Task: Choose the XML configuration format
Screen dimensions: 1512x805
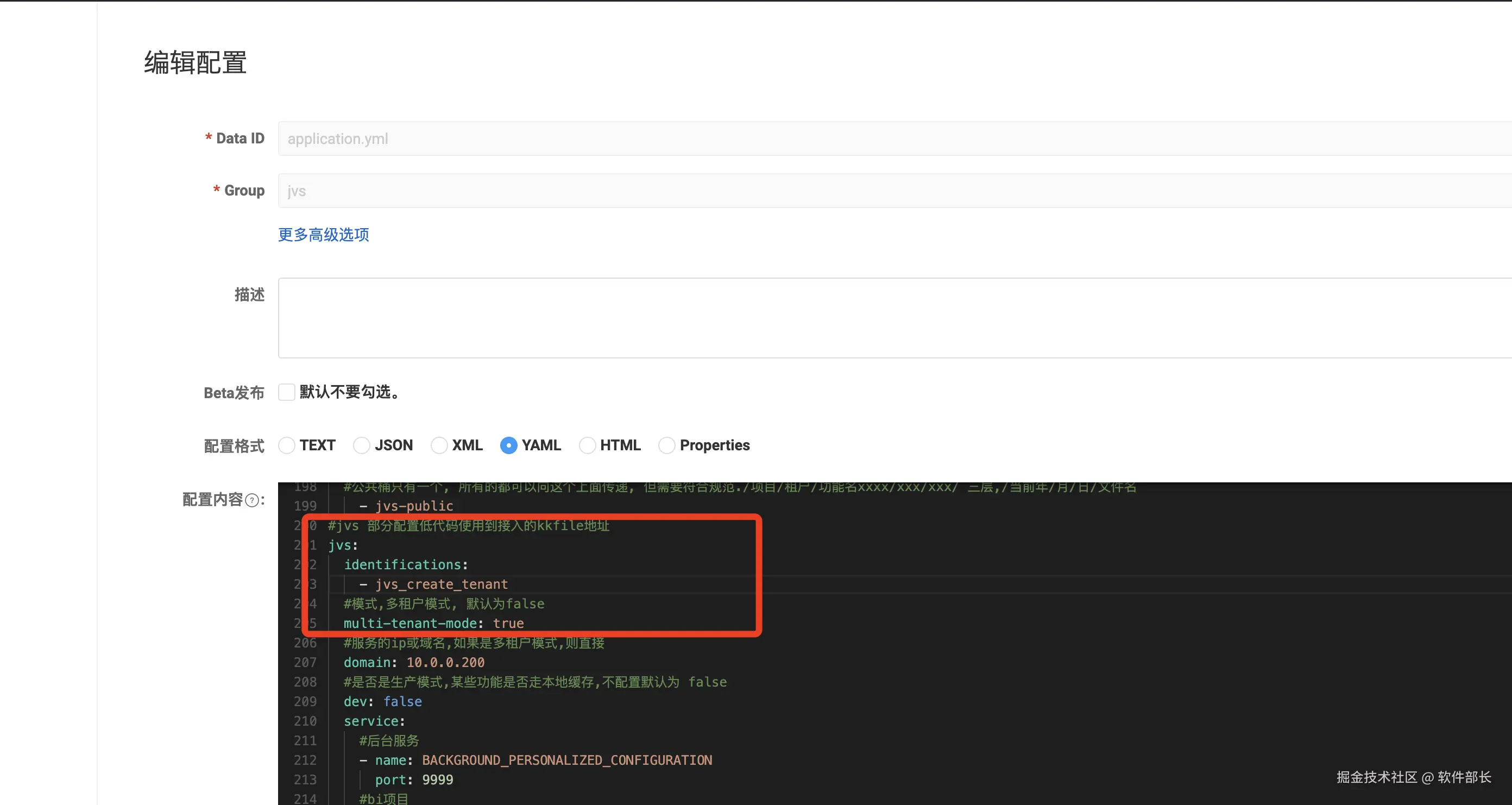Action: pyautogui.click(x=439, y=445)
